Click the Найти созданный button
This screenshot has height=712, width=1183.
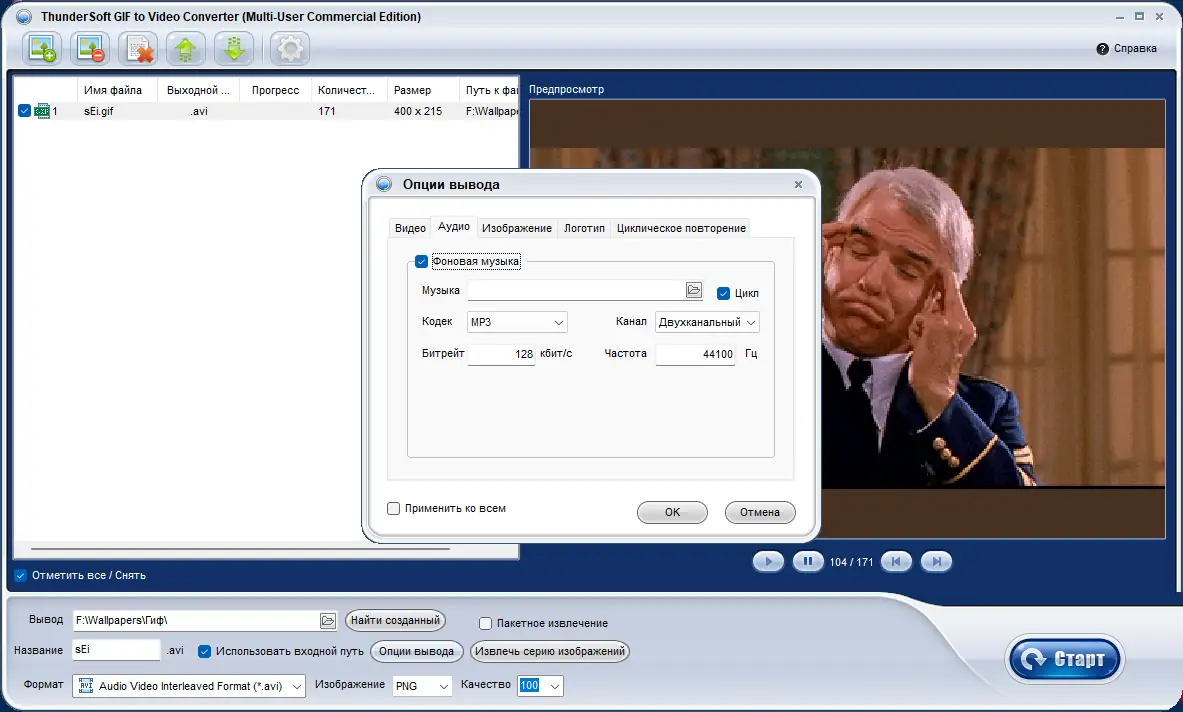(395, 620)
